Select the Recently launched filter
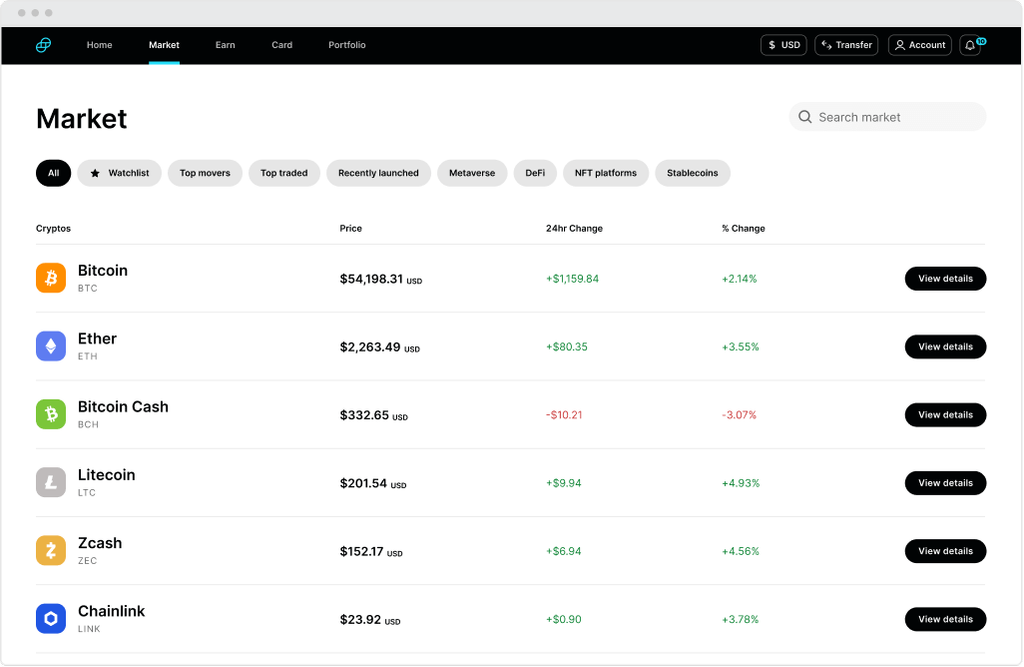The image size is (1024, 667). click(379, 173)
